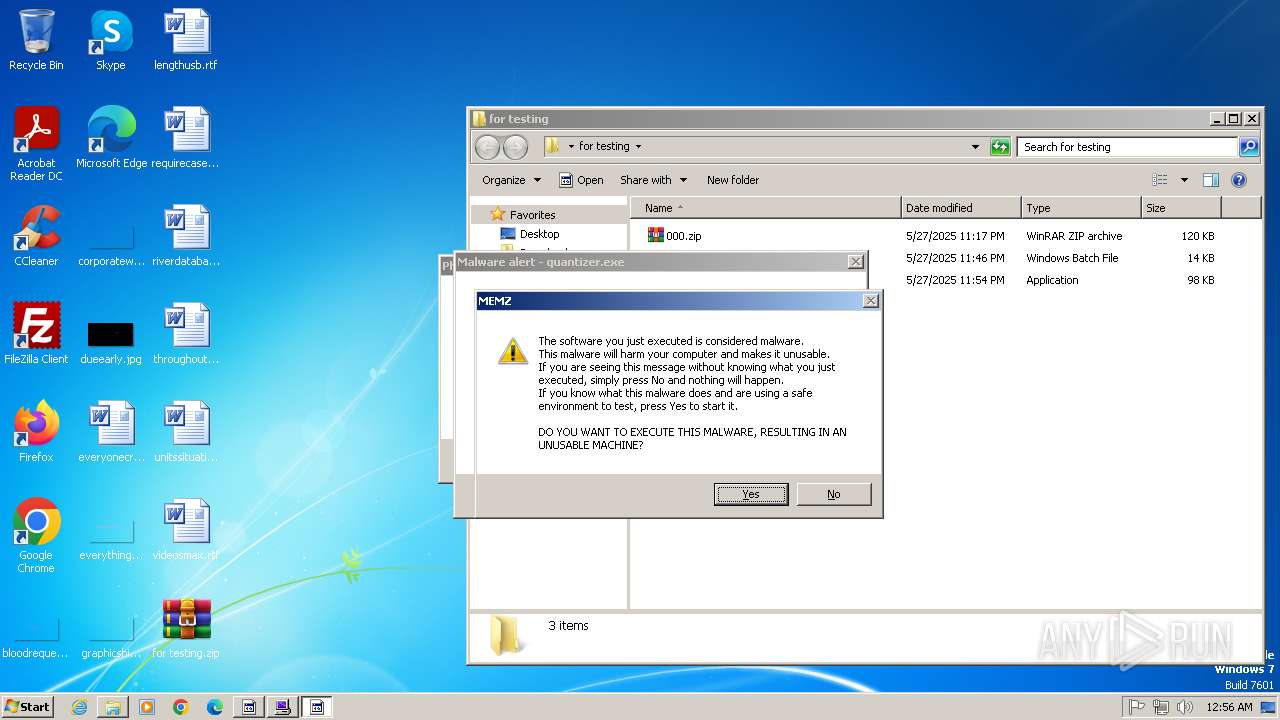Open Explorer help question mark icon
Viewport: 1280px width, 720px height.
pos(1239,180)
